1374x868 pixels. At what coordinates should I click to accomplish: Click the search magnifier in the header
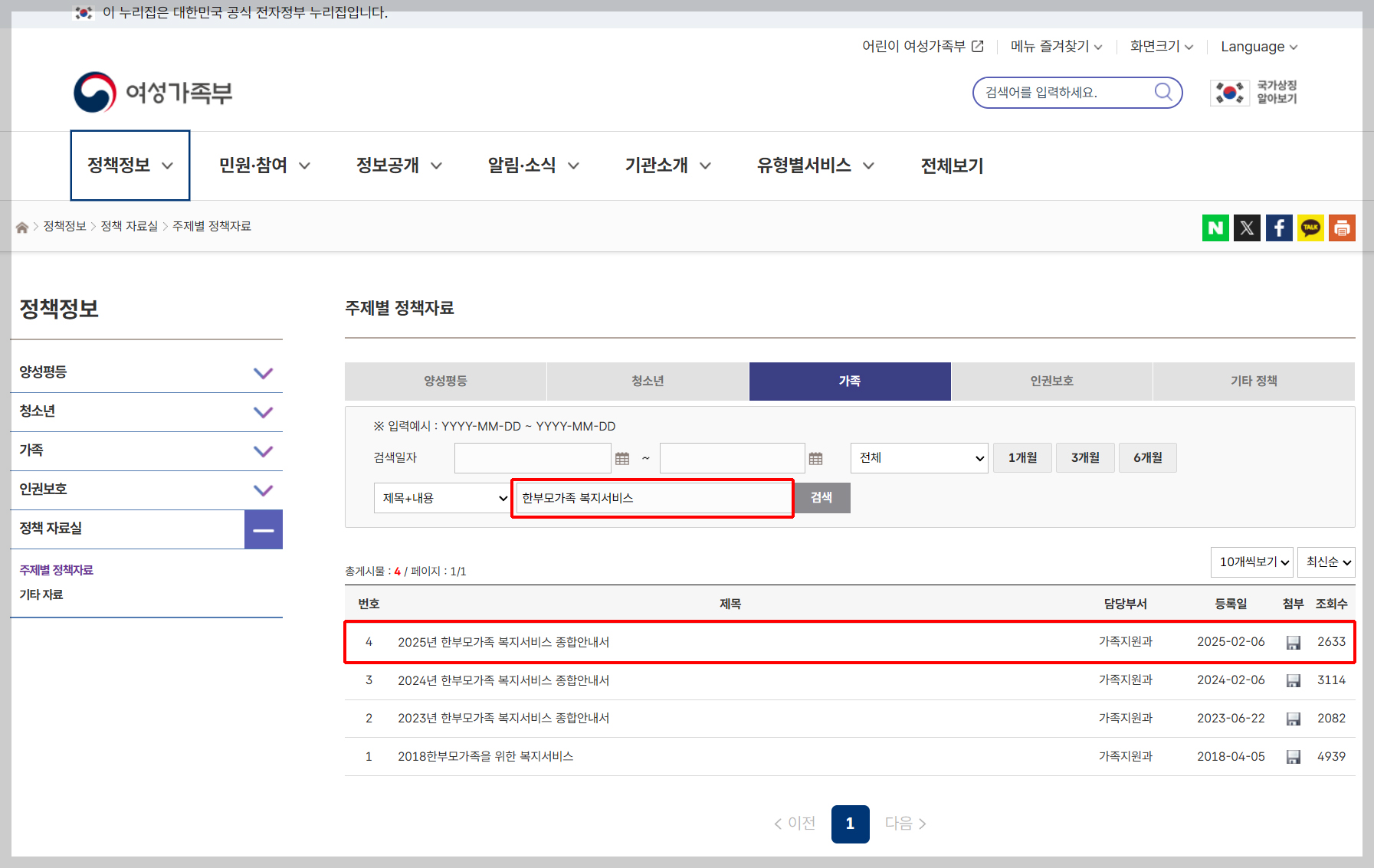[x=1163, y=92]
